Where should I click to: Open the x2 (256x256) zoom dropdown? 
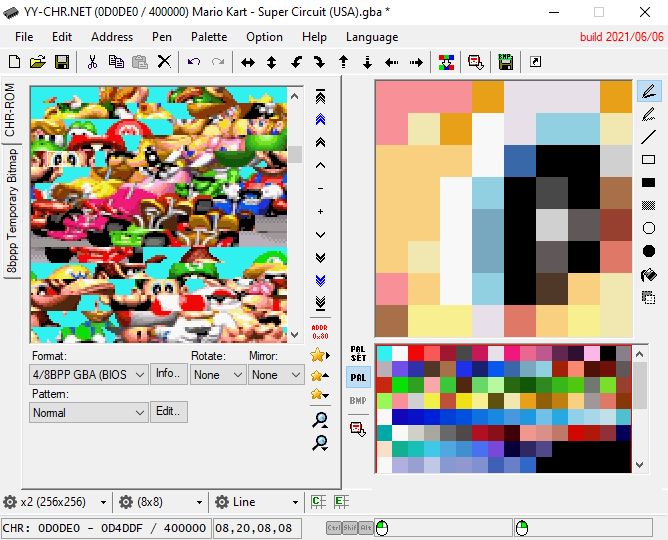55,502
